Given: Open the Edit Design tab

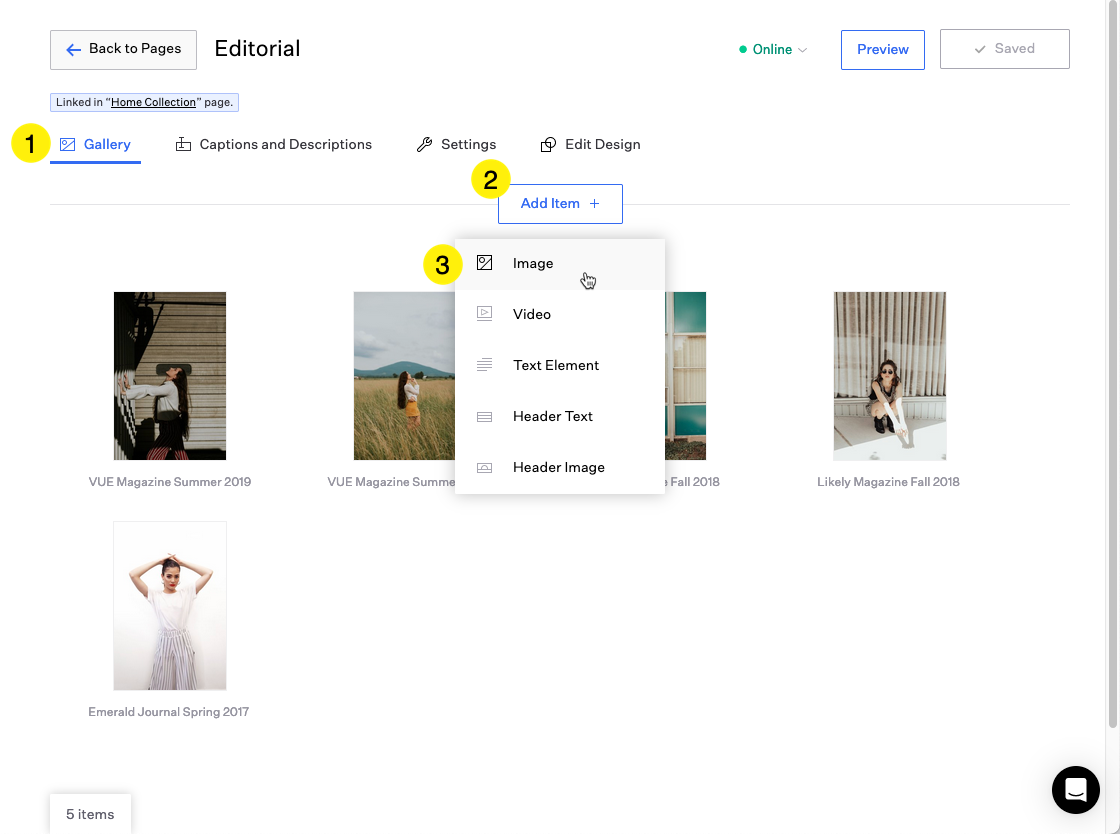Looking at the screenshot, I should tap(590, 144).
